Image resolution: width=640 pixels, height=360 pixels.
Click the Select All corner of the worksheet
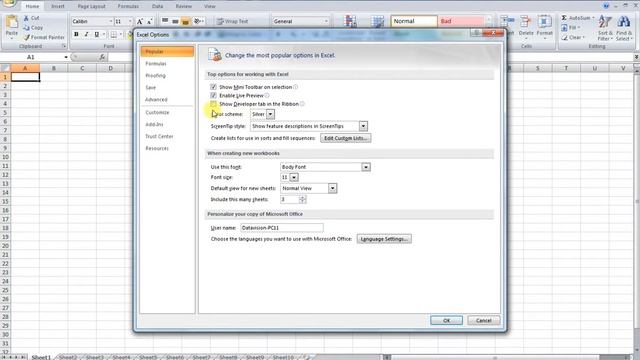[5, 68]
